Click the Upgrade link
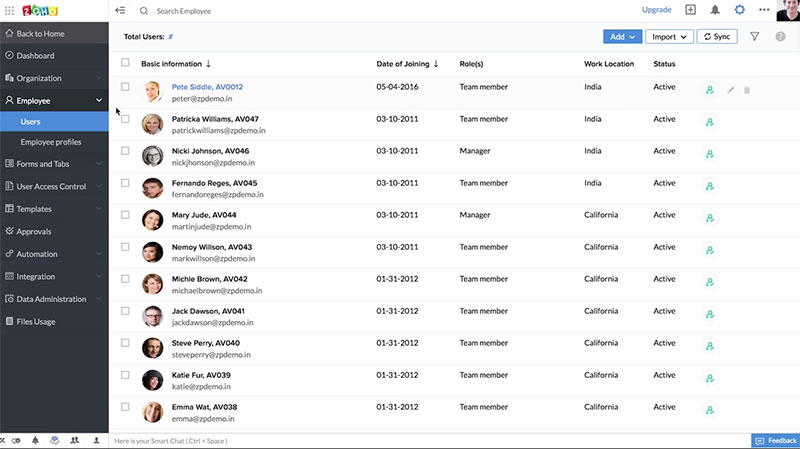800x449 pixels. (x=656, y=10)
